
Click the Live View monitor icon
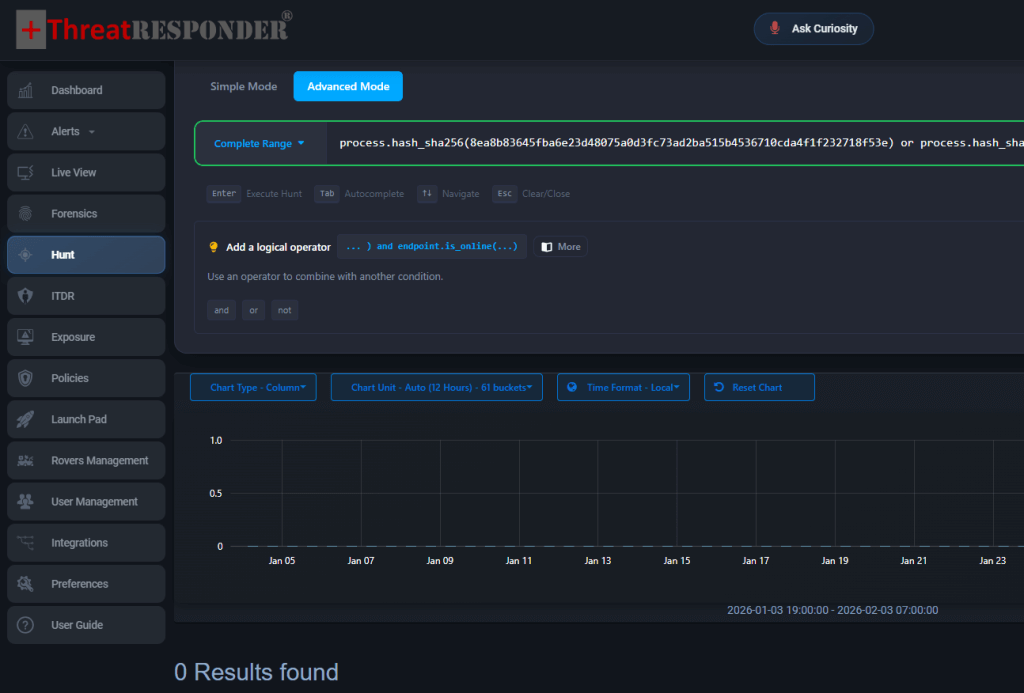pos(26,173)
